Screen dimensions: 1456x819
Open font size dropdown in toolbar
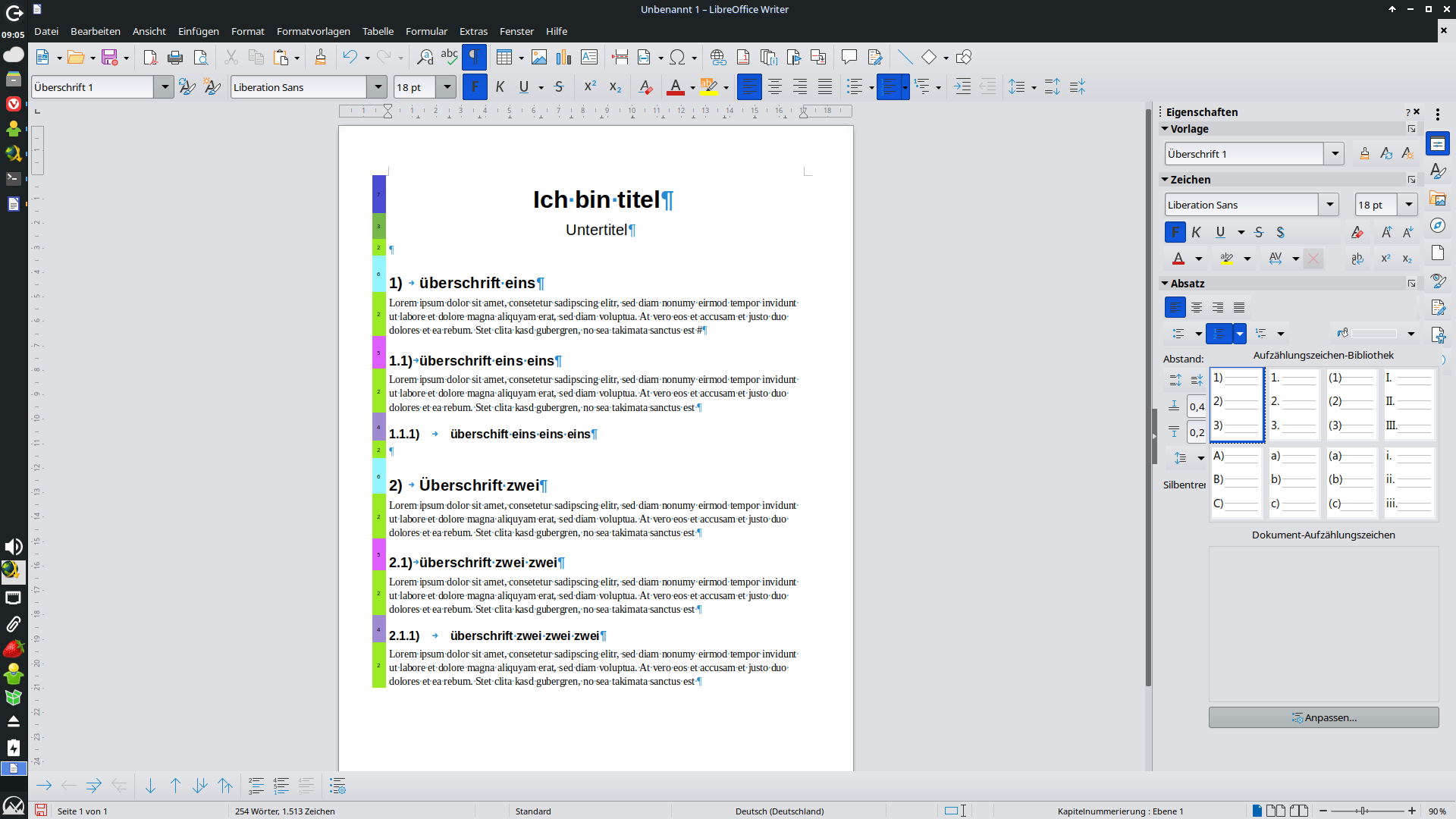click(447, 87)
